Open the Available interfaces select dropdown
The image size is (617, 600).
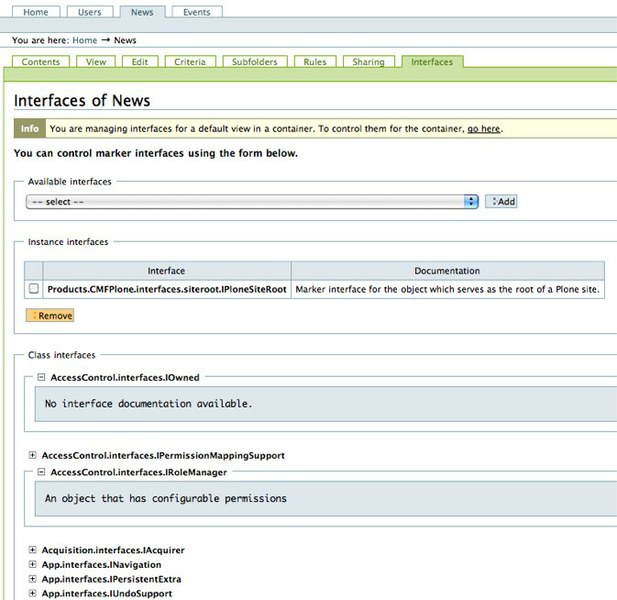pyautogui.click(x=252, y=201)
